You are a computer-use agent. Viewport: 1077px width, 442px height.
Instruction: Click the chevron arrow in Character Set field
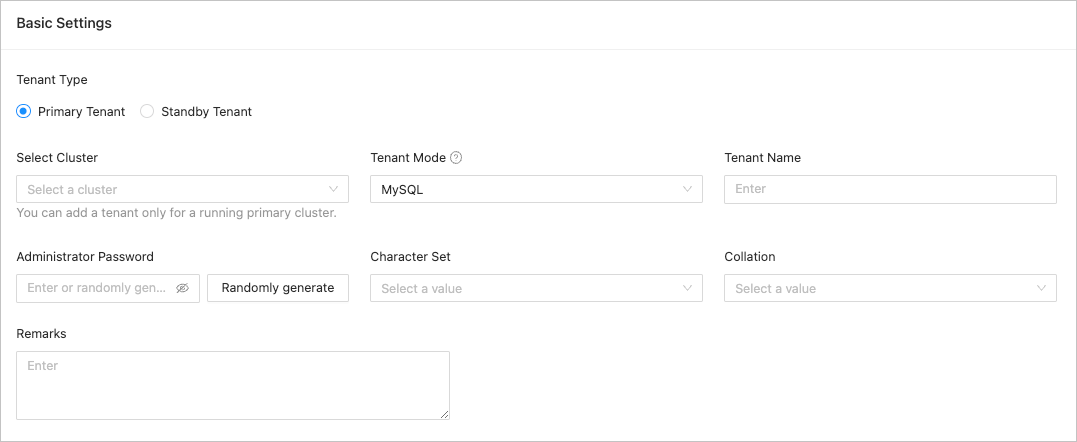click(688, 288)
